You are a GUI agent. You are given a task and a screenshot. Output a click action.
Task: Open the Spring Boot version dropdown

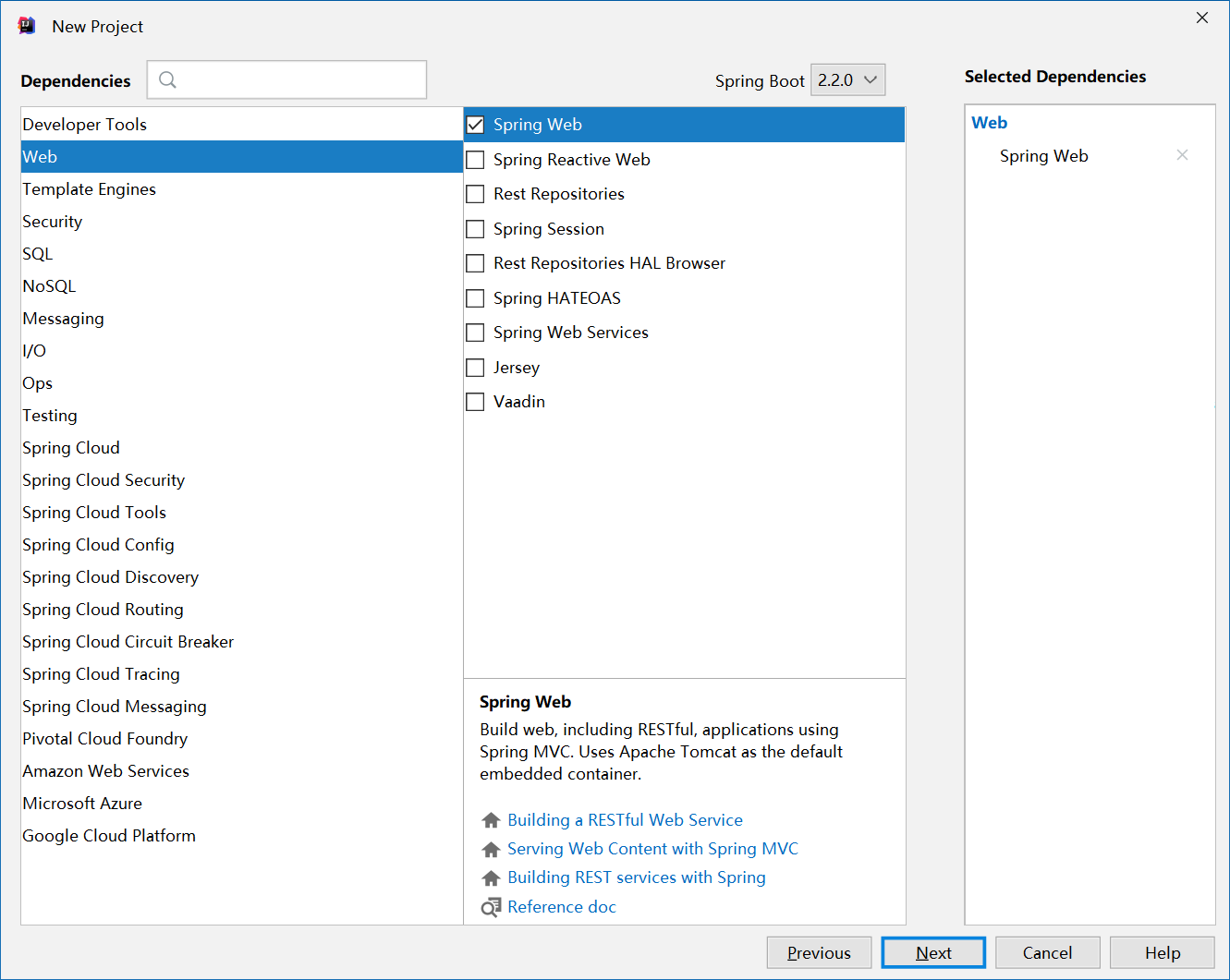pos(847,80)
